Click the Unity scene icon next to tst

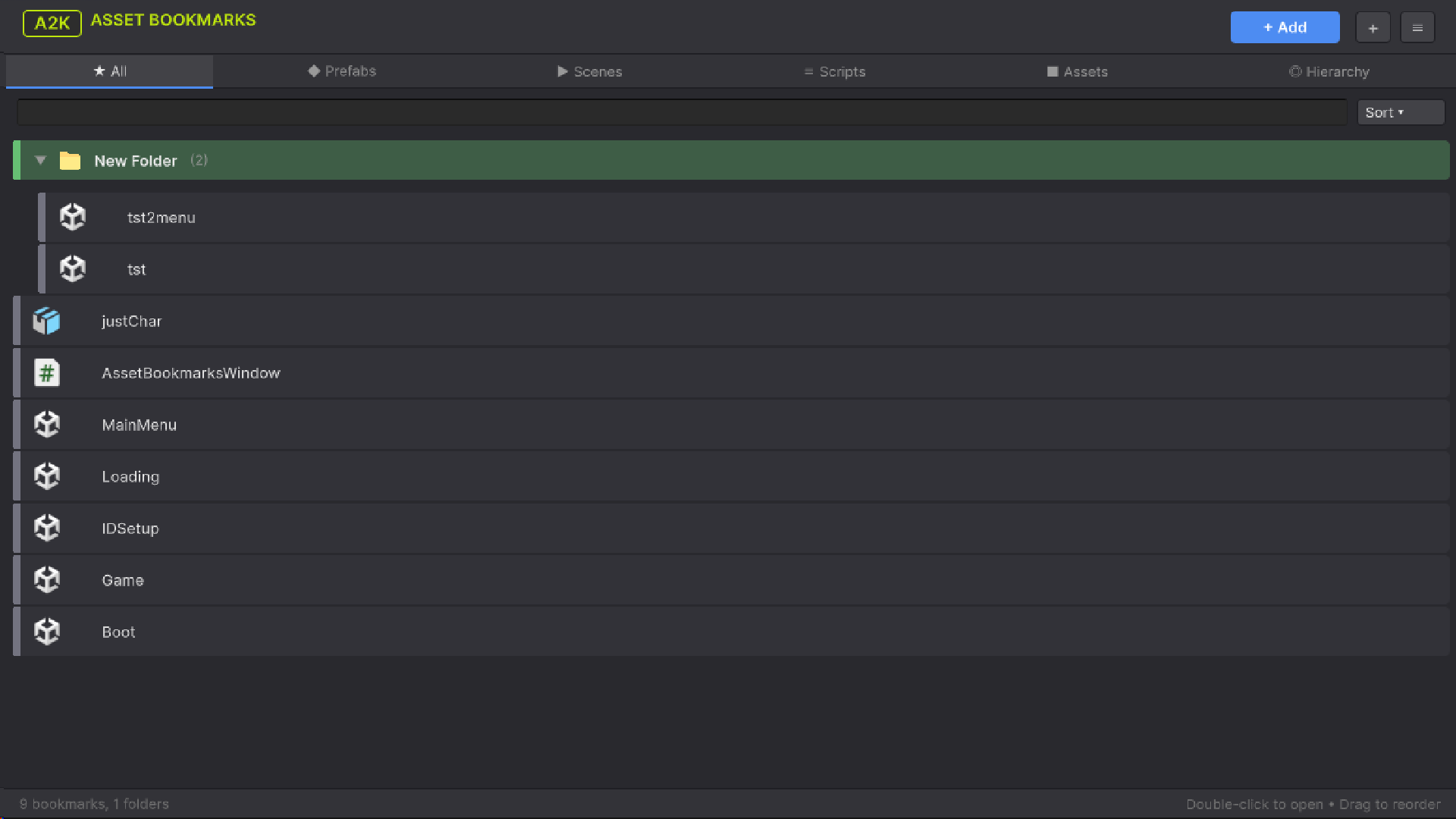coord(73,269)
